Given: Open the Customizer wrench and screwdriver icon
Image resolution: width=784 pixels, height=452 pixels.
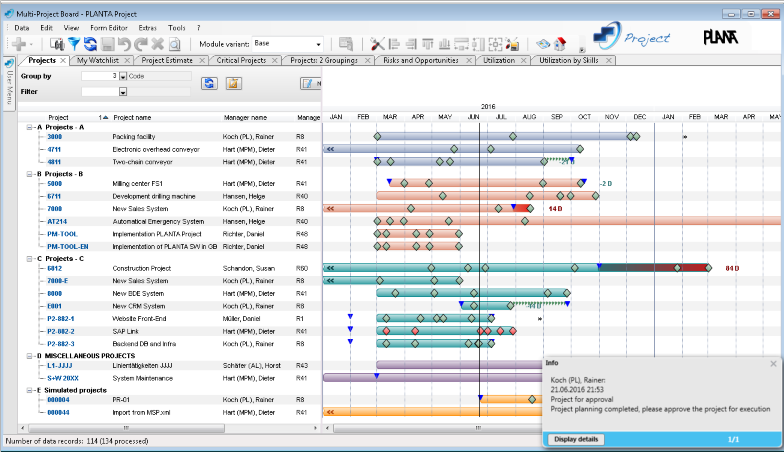Looking at the screenshot, I should point(378,44).
